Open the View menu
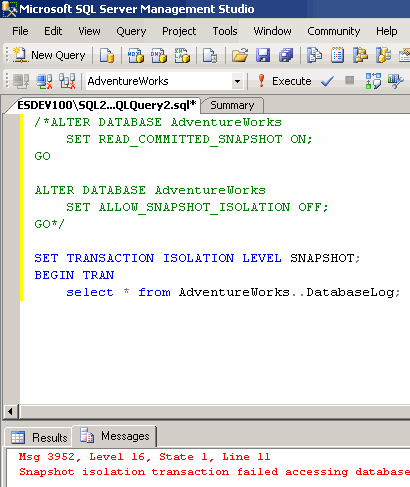 (x=89, y=31)
